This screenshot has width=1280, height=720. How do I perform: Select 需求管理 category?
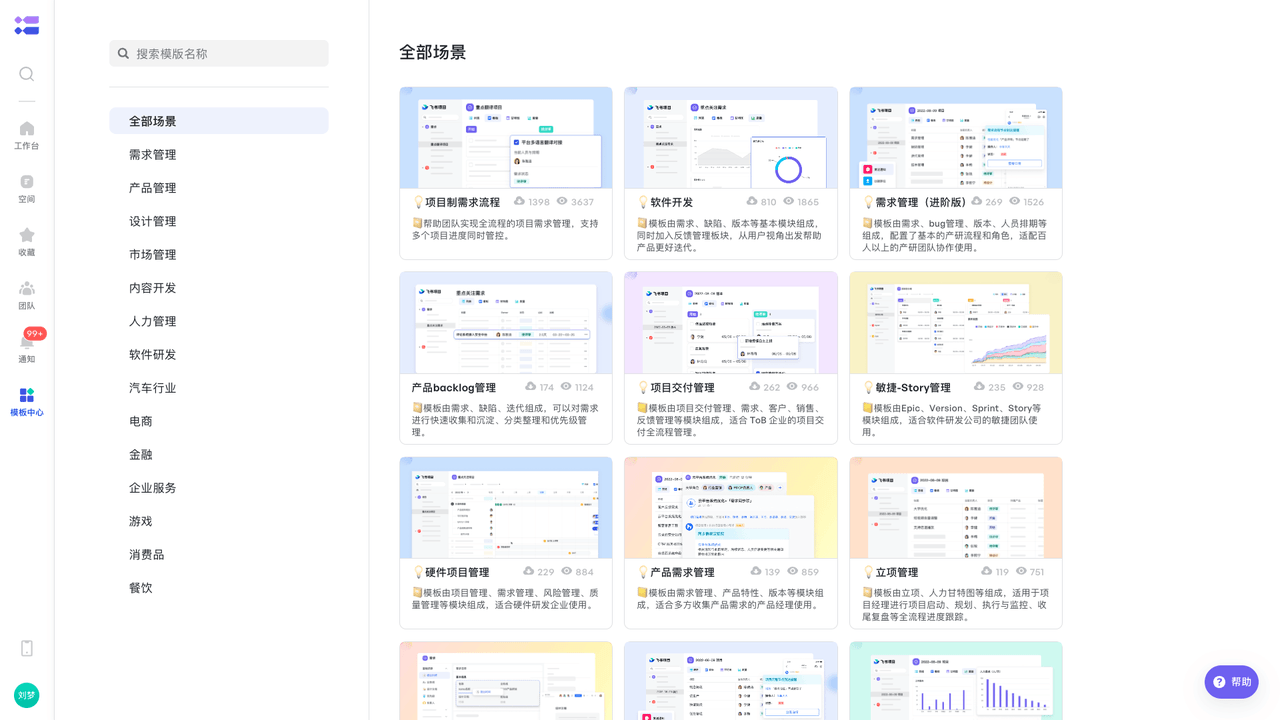153,155
